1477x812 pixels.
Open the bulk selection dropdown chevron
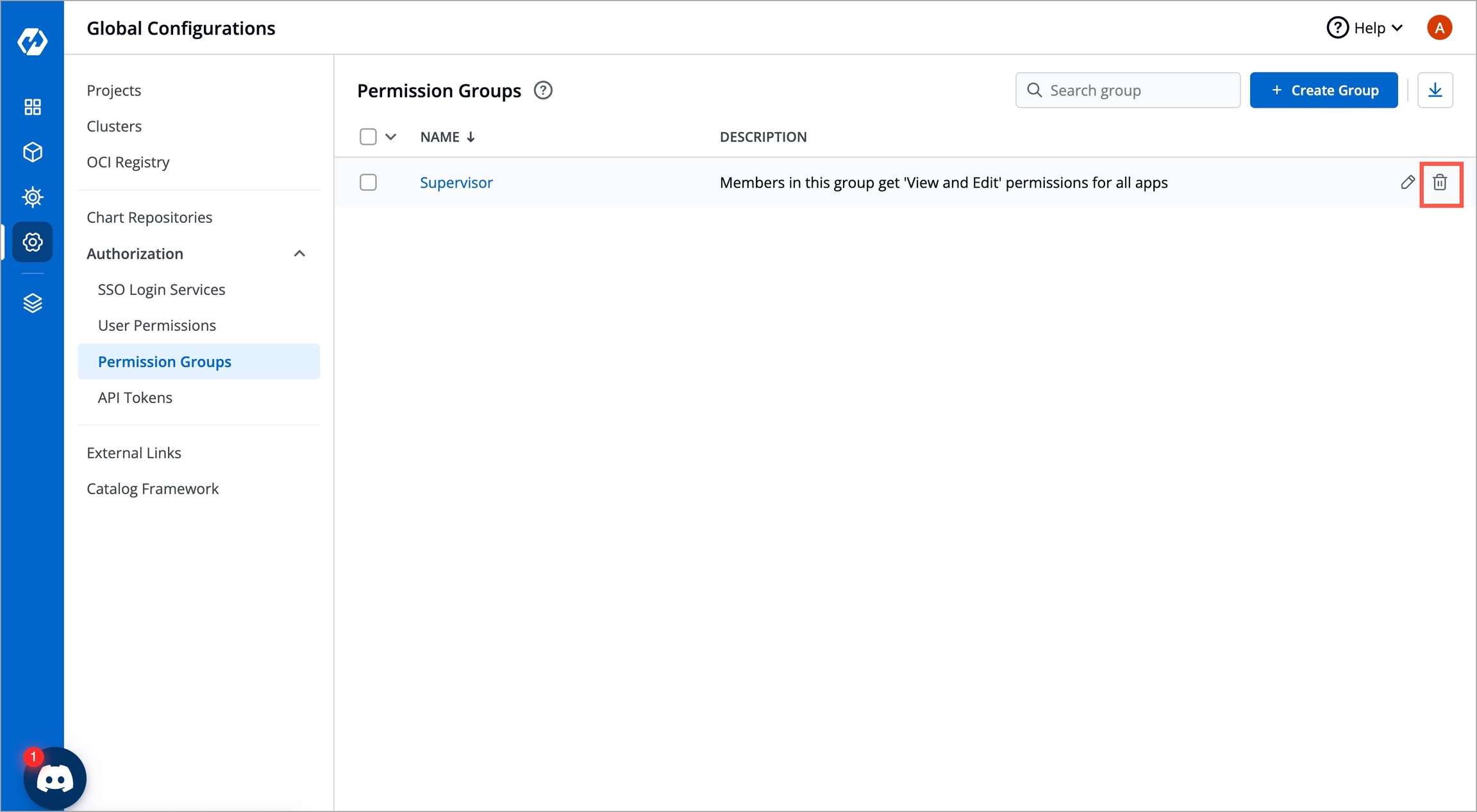pos(390,137)
